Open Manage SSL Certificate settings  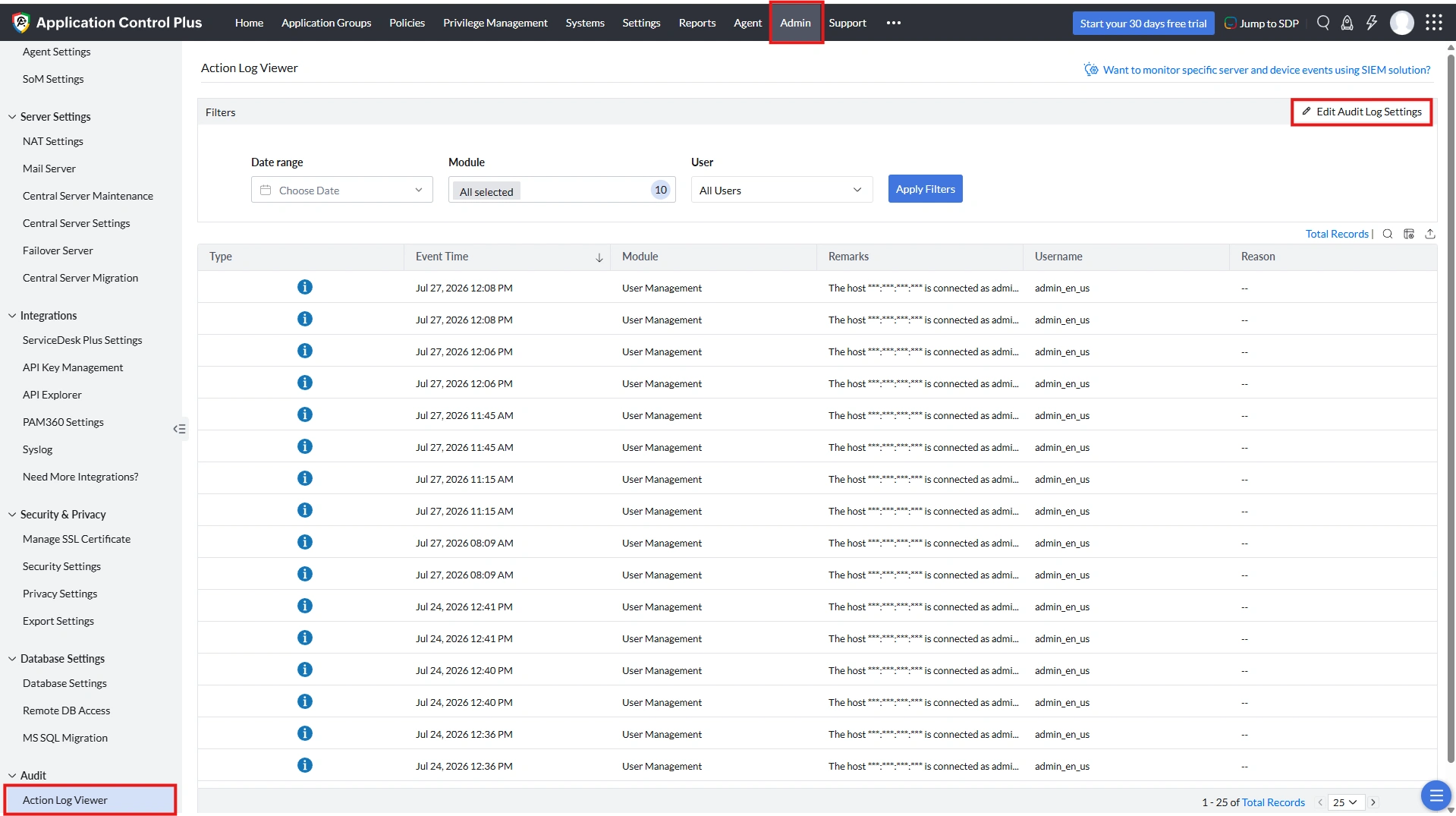pos(77,539)
